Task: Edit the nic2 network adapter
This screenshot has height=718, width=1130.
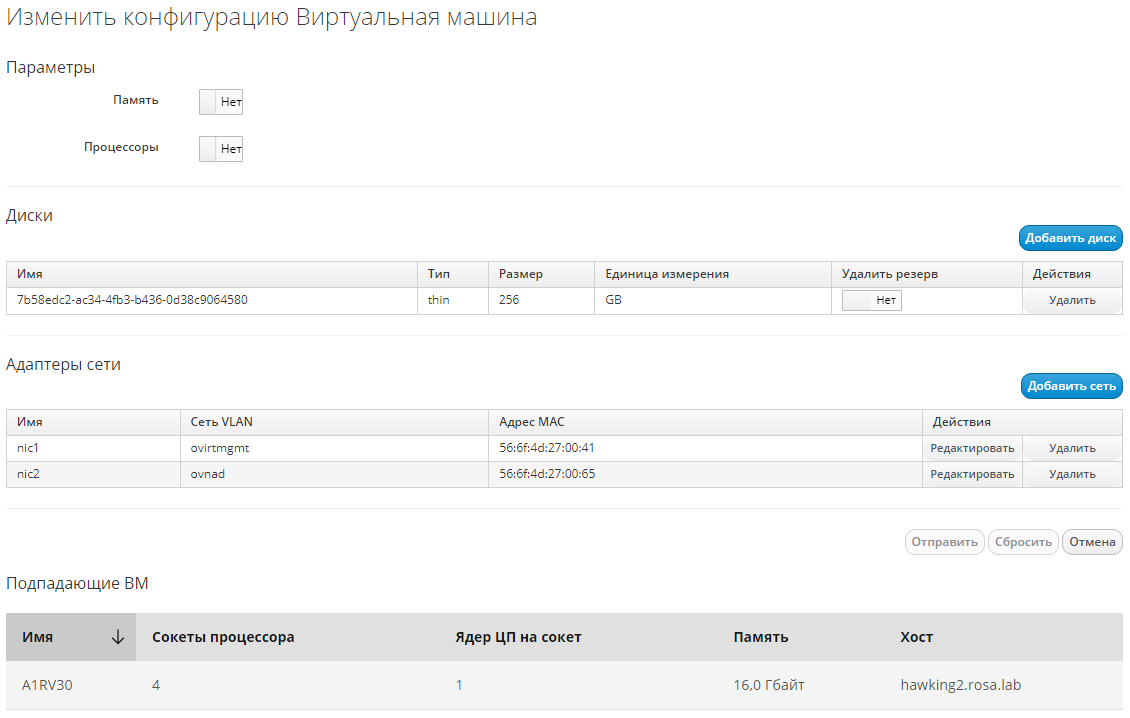Action: tap(971, 474)
